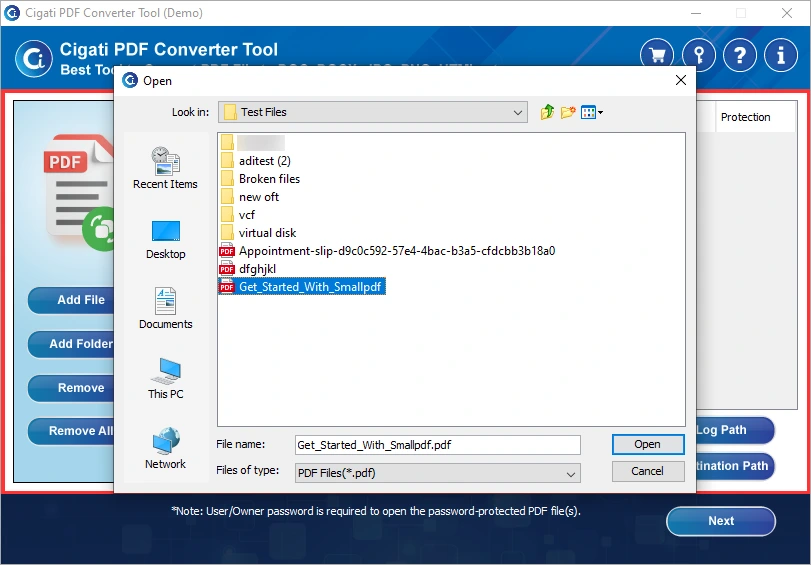Select the blurred-name folder at top

pyautogui.click(x=252, y=143)
